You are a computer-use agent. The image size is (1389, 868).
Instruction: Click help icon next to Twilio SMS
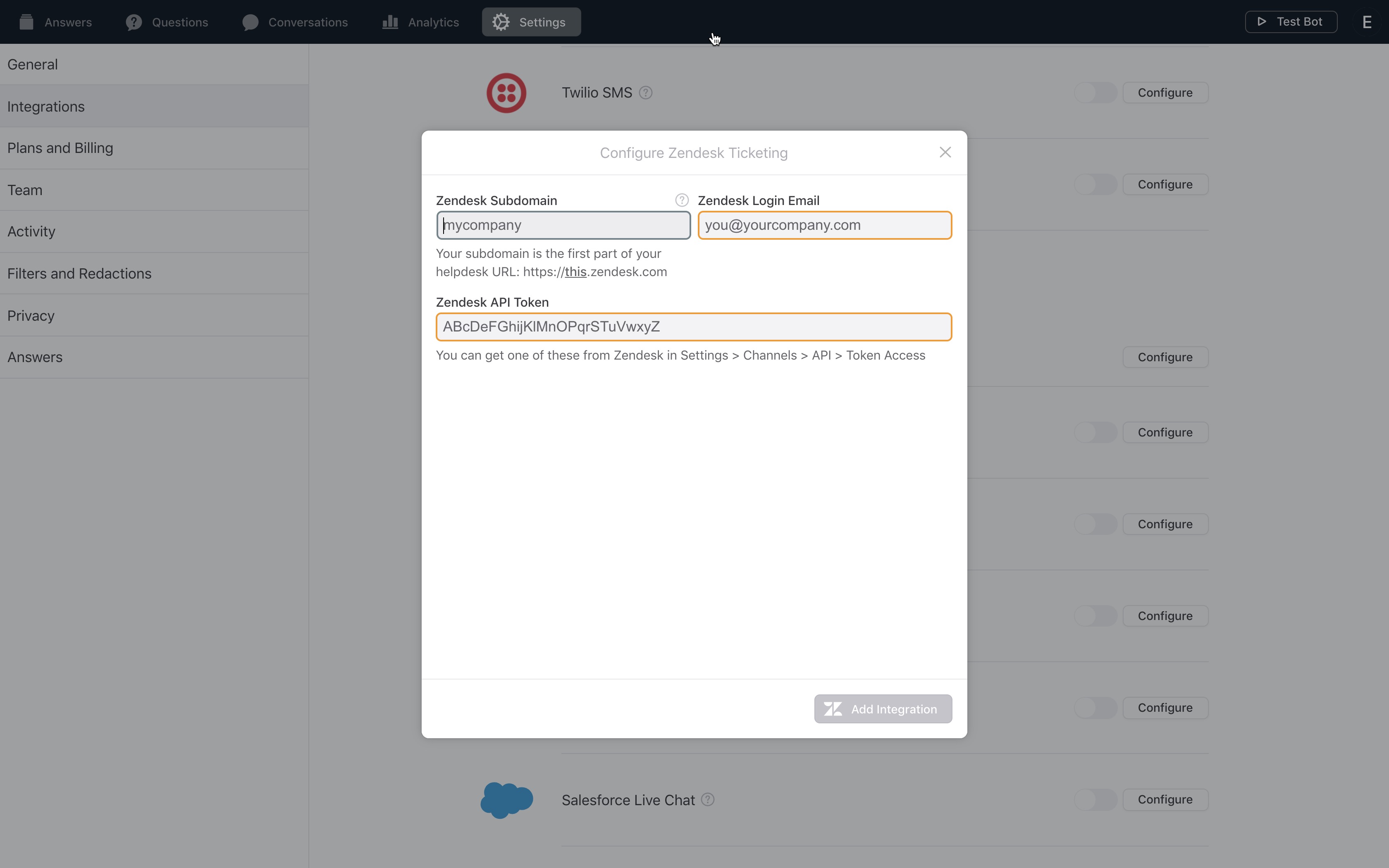(x=645, y=93)
